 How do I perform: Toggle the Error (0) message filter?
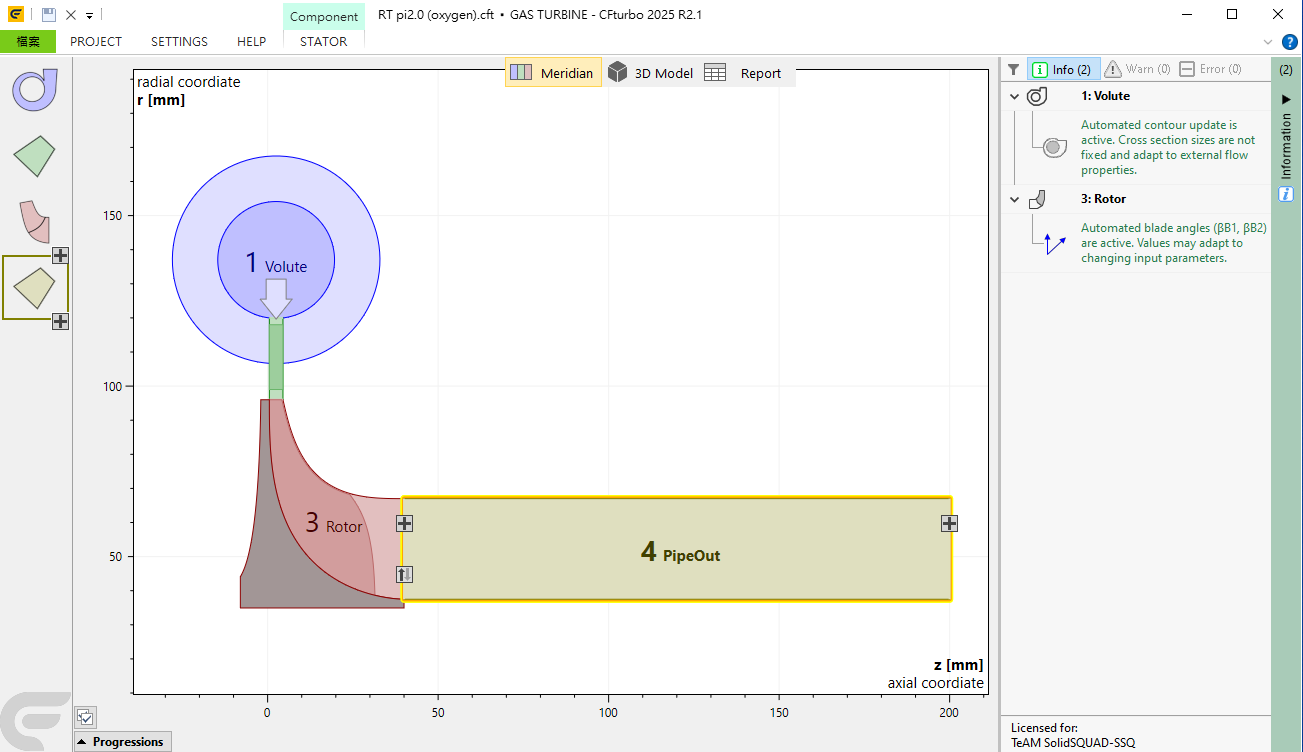1210,70
